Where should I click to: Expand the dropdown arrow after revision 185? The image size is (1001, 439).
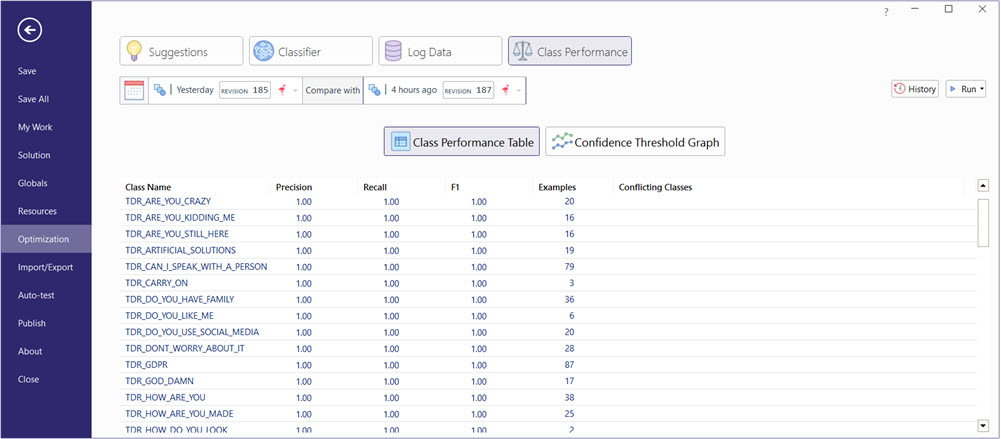(295, 90)
